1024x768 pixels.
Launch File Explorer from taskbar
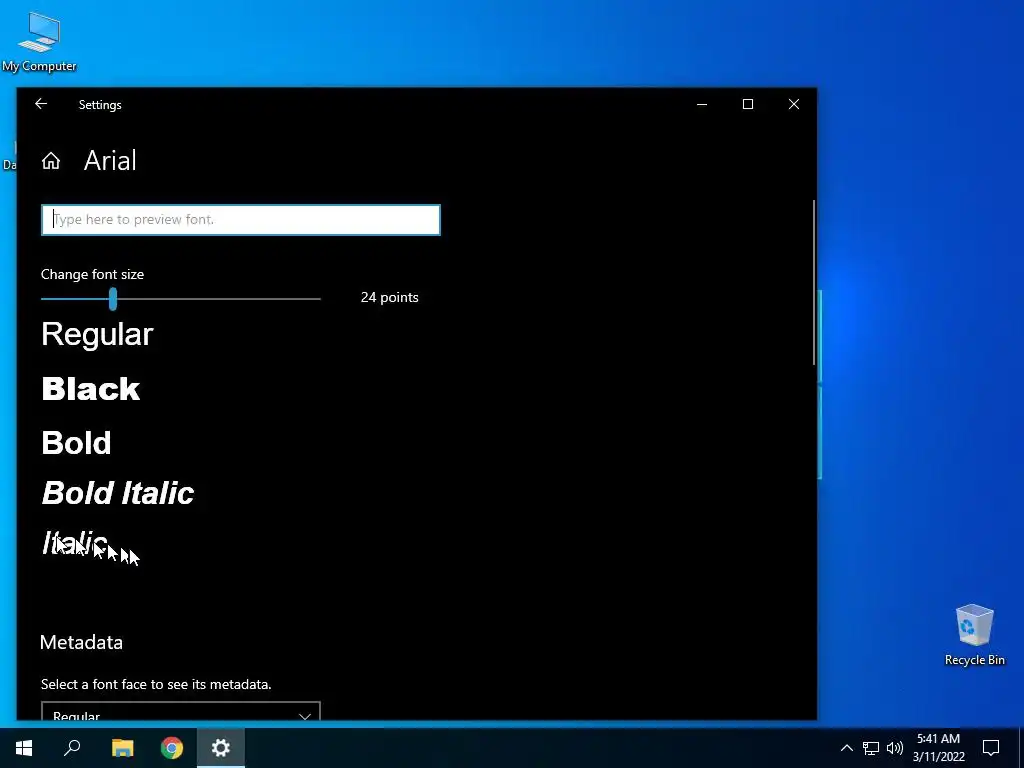[x=122, y=748]
